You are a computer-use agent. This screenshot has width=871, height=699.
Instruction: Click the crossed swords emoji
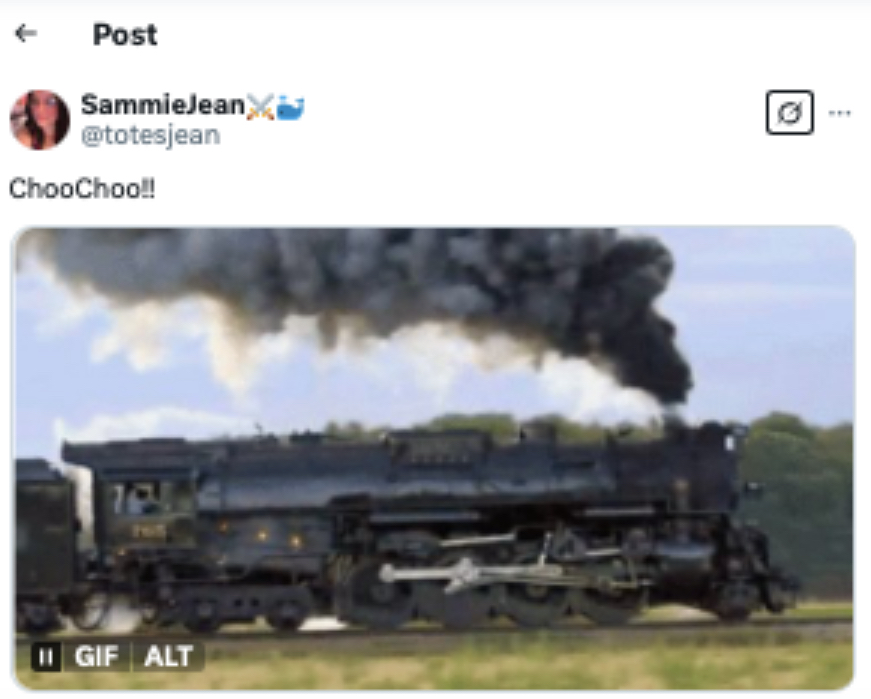point(260,106)
